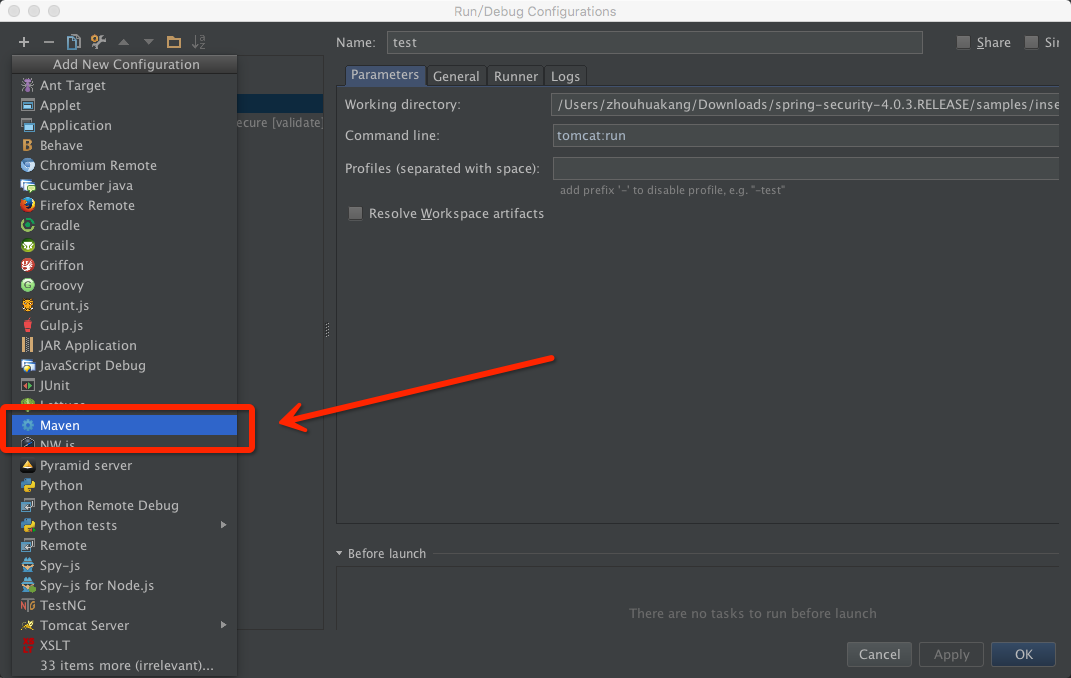Viewport: 1071px width, 678px height.
Task: Enable Resolve Workspace artifacts checkbox
Action: [355, 213]
